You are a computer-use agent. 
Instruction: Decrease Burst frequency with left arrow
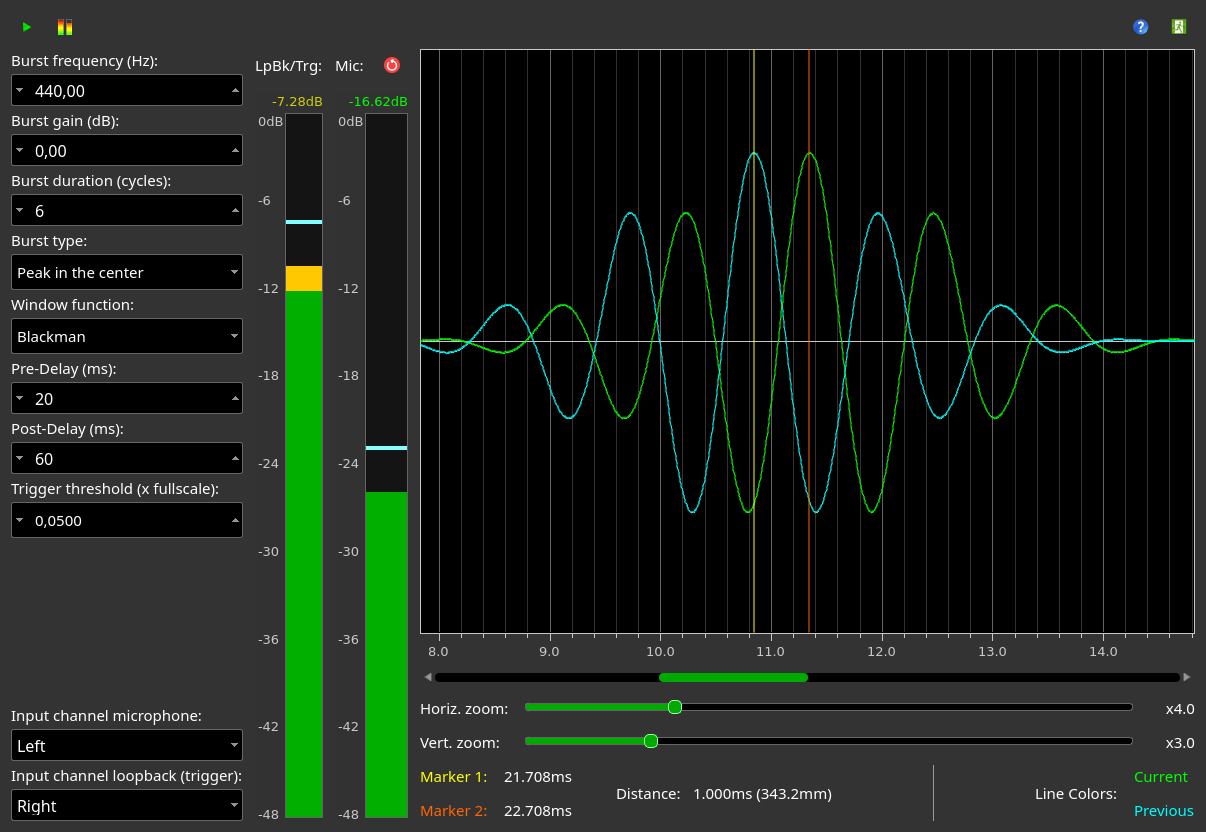coord(19,91)
